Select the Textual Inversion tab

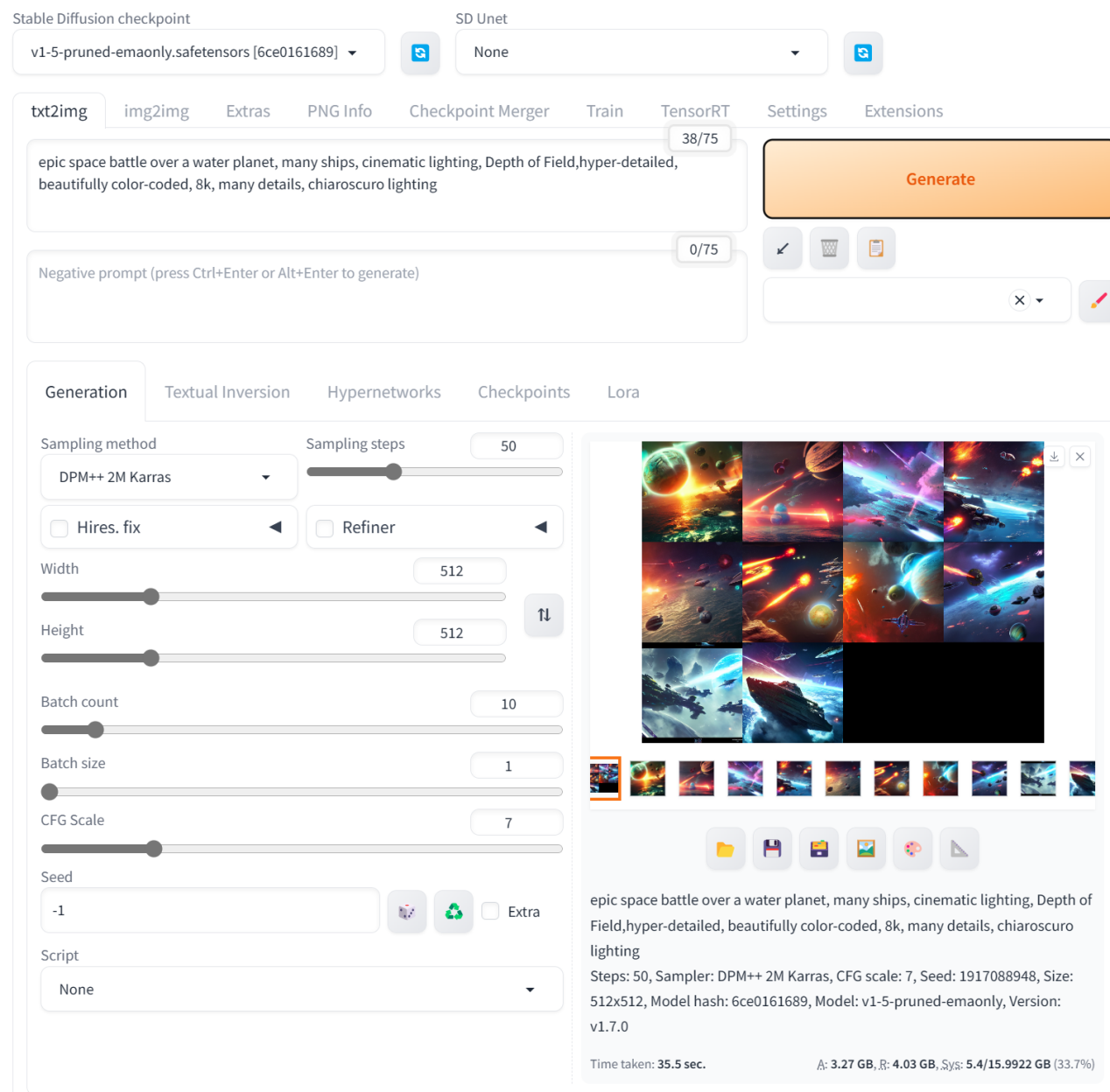click(x=227, y=392)
